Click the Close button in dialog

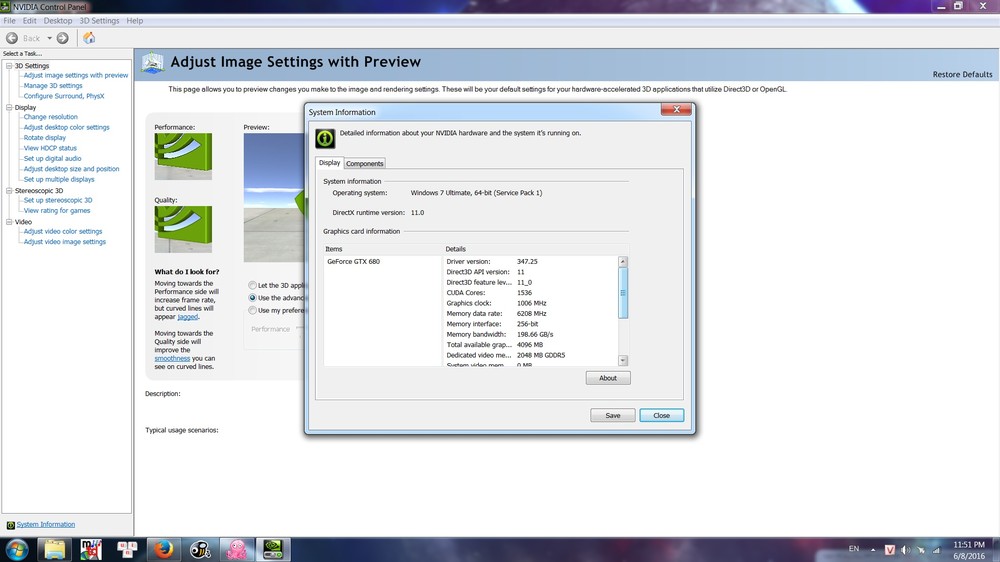point(661,415)
